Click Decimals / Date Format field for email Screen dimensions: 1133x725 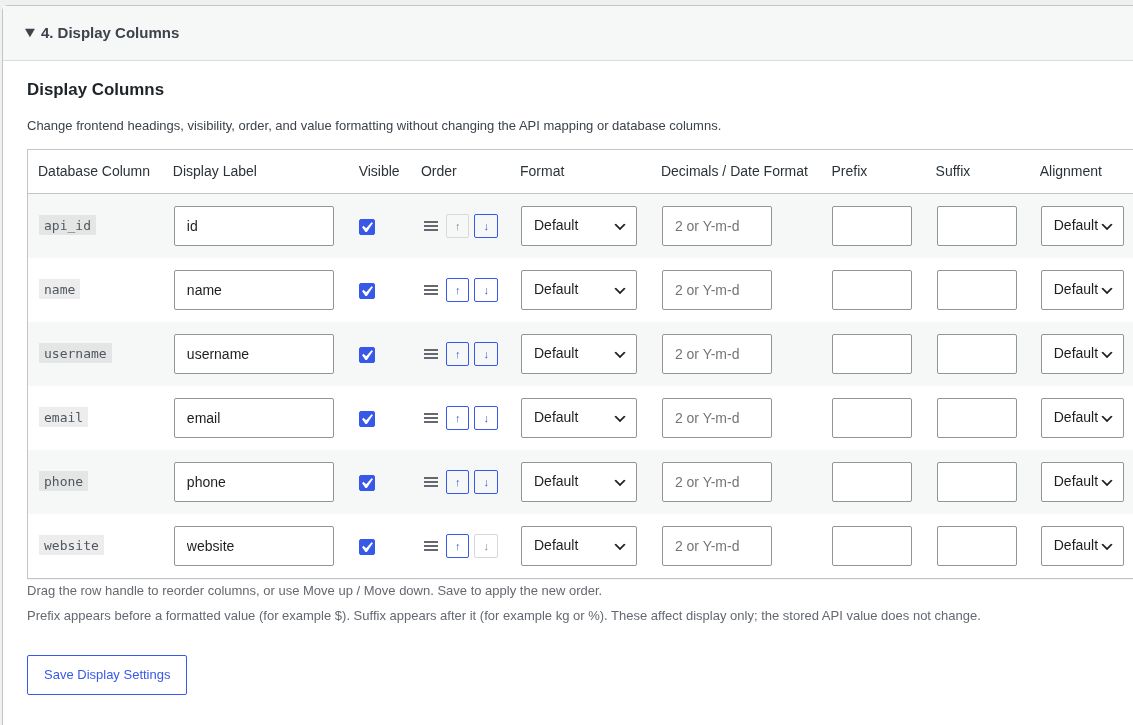pos(717,418)
